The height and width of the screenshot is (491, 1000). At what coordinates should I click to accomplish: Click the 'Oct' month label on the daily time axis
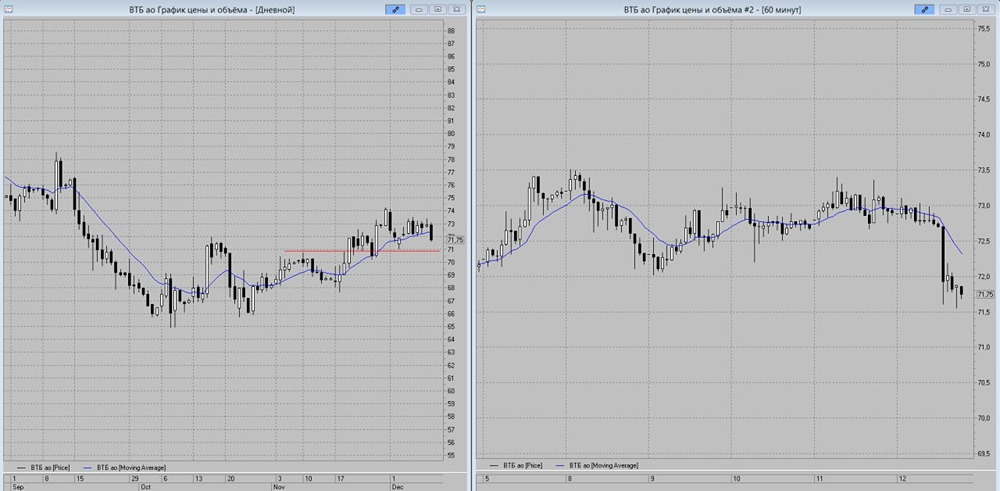[x=145, y=487]
